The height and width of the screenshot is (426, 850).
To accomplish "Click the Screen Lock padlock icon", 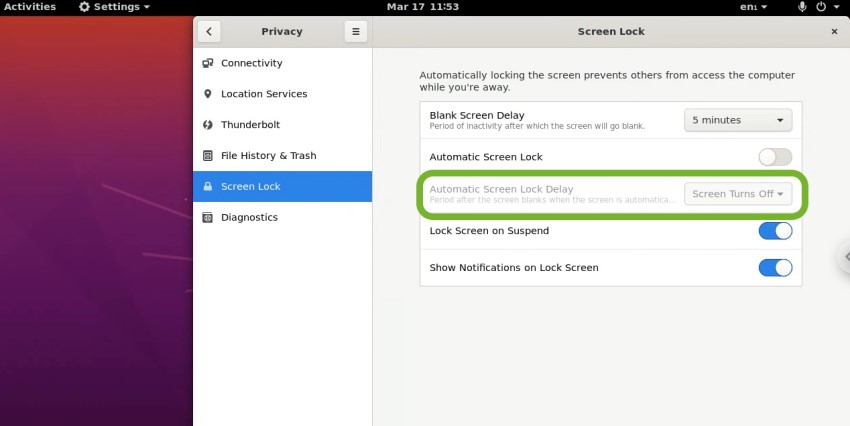I will tap(208, 187).
